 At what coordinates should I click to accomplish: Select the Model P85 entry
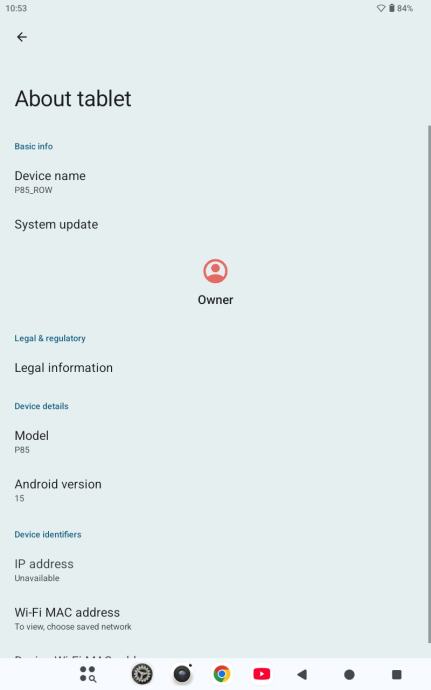click(x=215, y=442)
